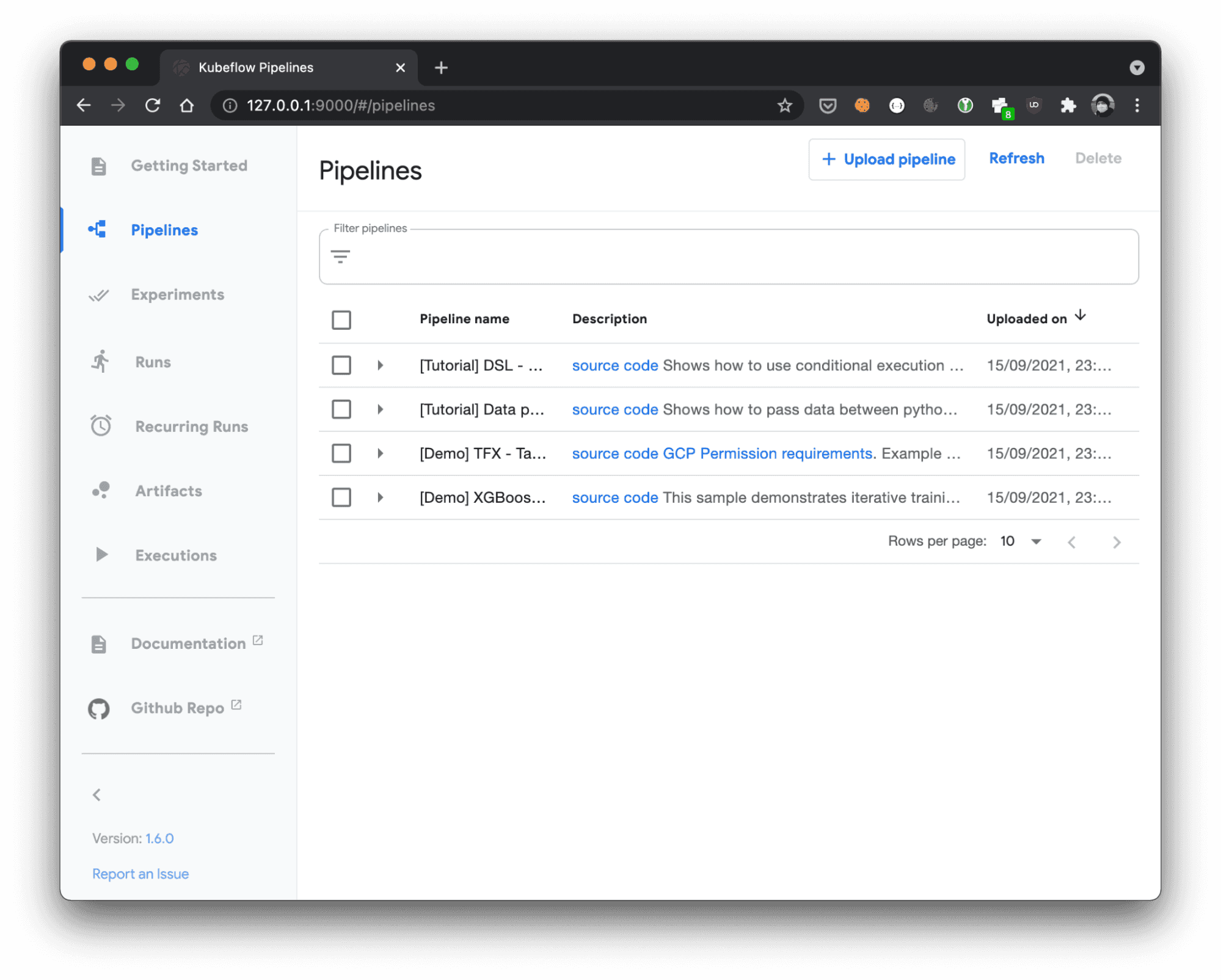Screen dimensions: 1221x980
Task: Go to next page of pipelines
Action: tap(1116, 542)
